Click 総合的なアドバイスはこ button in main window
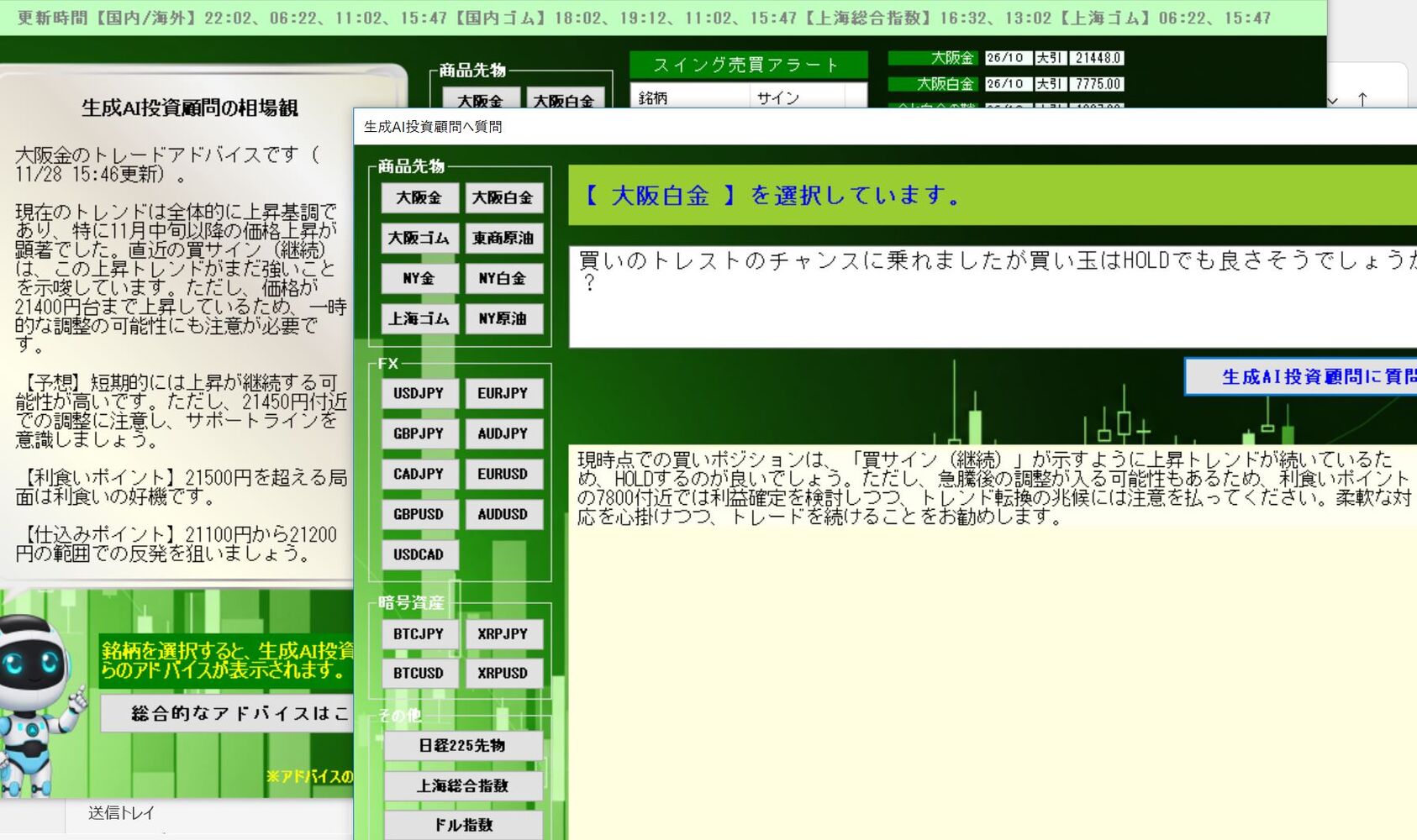 point(227,713)
